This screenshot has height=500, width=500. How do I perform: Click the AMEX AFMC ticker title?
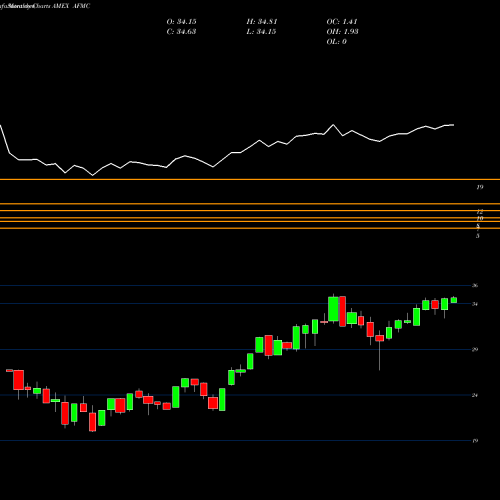[71, 6]
